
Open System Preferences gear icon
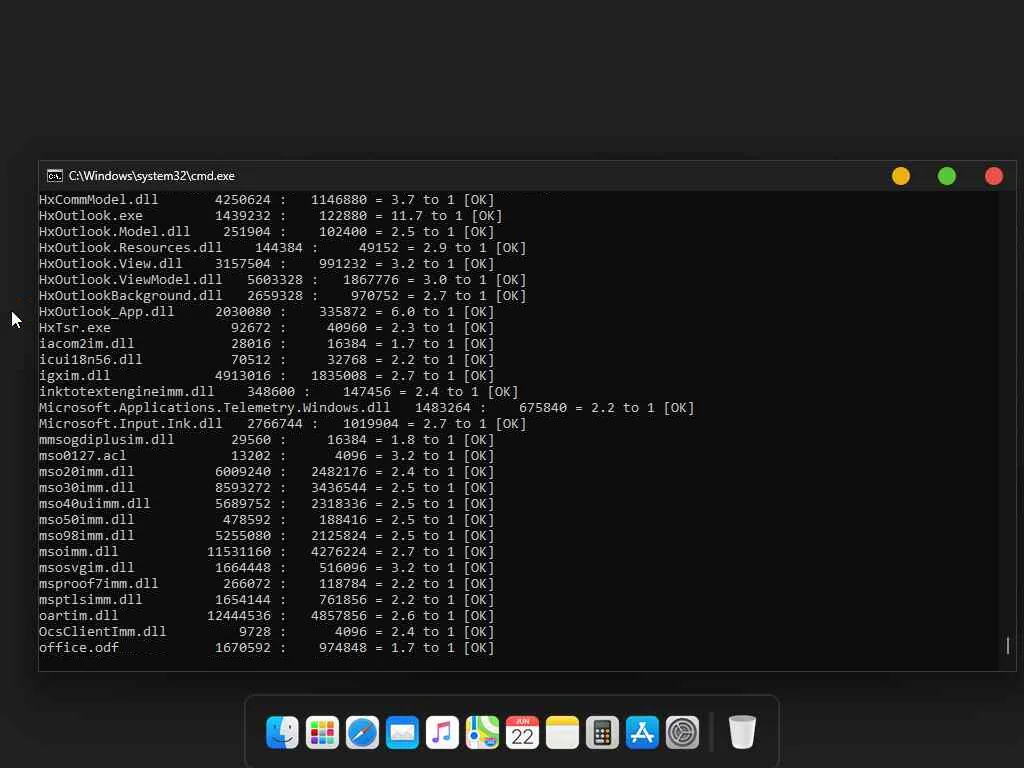click(x=682, y=732)
